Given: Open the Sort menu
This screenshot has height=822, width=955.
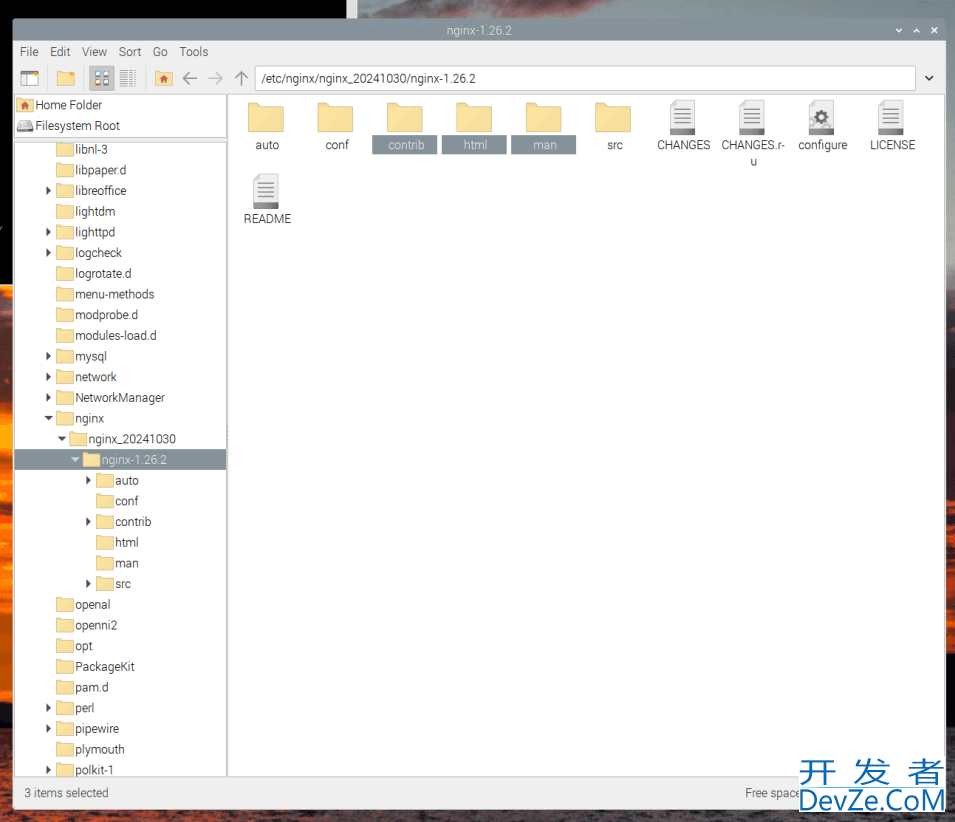Looking at the screenshot, I should (x=130, y=52).
